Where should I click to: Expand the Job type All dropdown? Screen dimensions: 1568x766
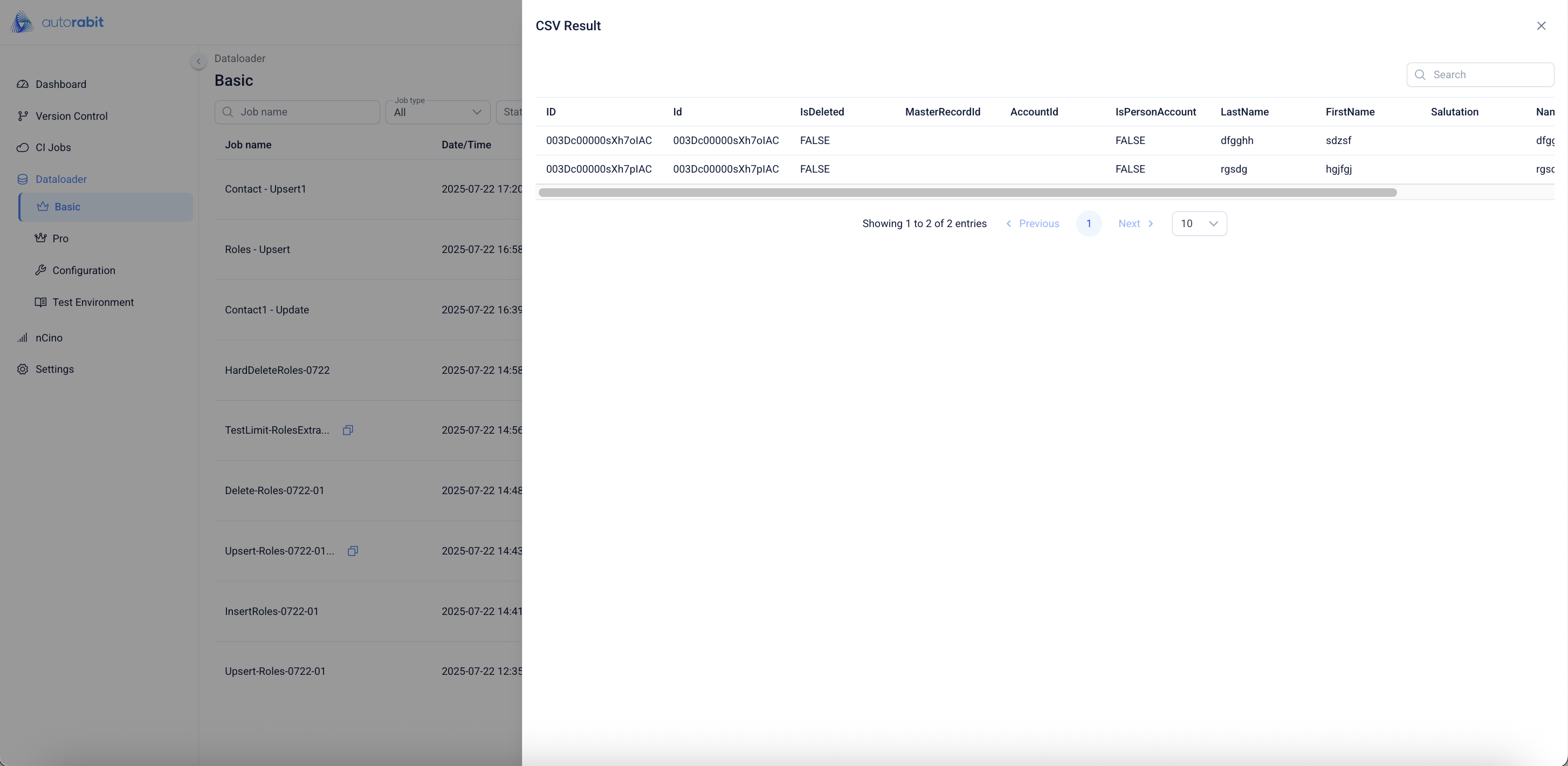[x=438, y=112]
